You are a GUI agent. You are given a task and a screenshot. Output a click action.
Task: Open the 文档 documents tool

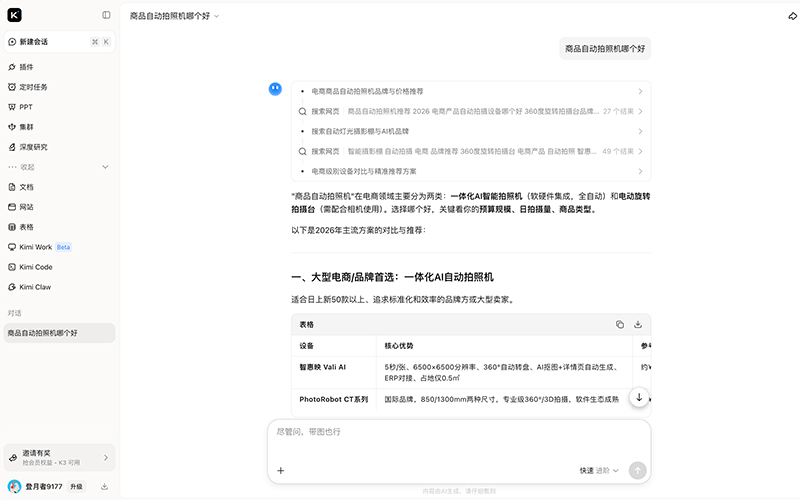(x=59, y=187)
